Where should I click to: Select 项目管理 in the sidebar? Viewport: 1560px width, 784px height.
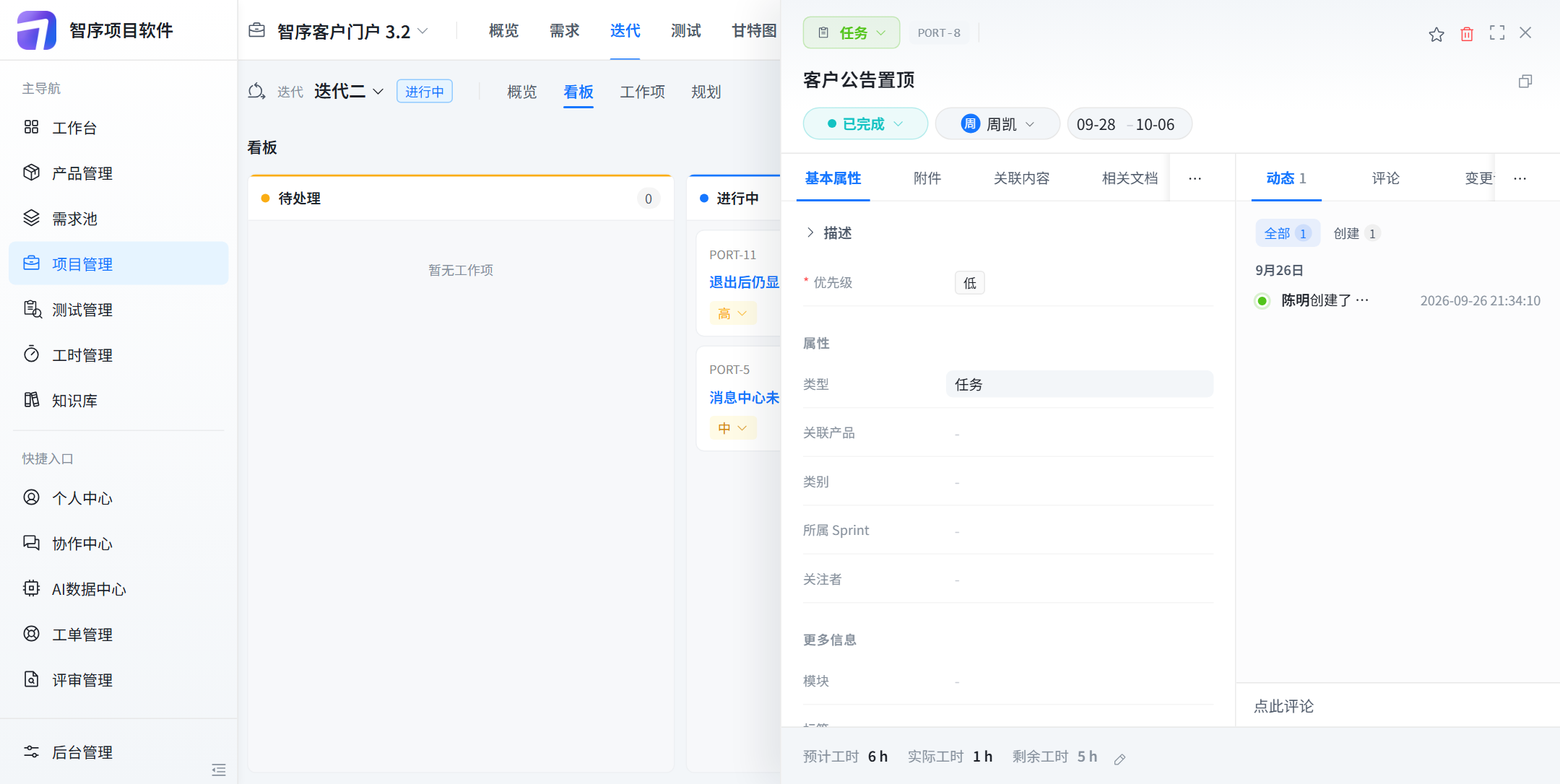[118, 264]
